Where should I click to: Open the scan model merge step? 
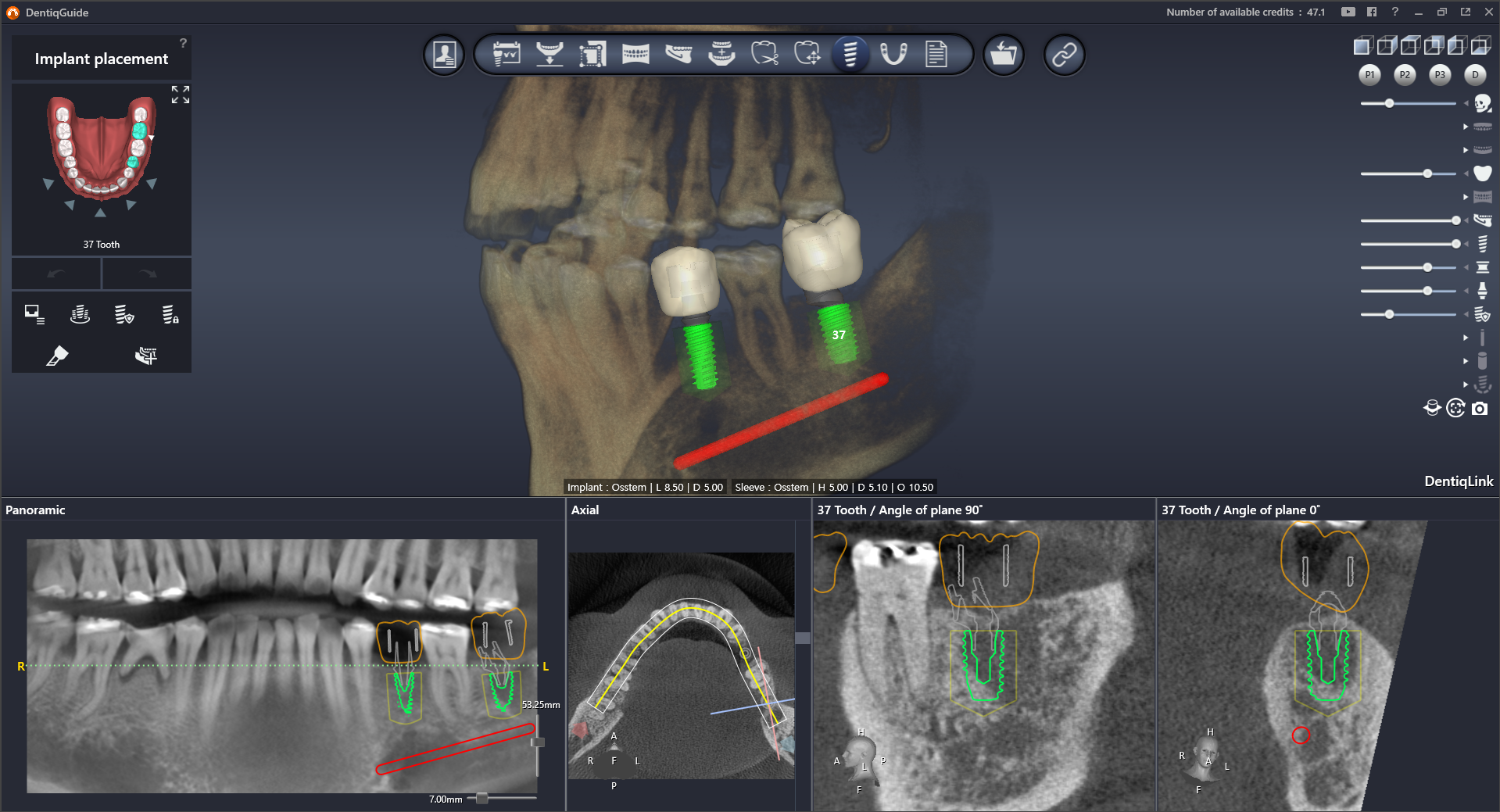[x=721, y=54]
